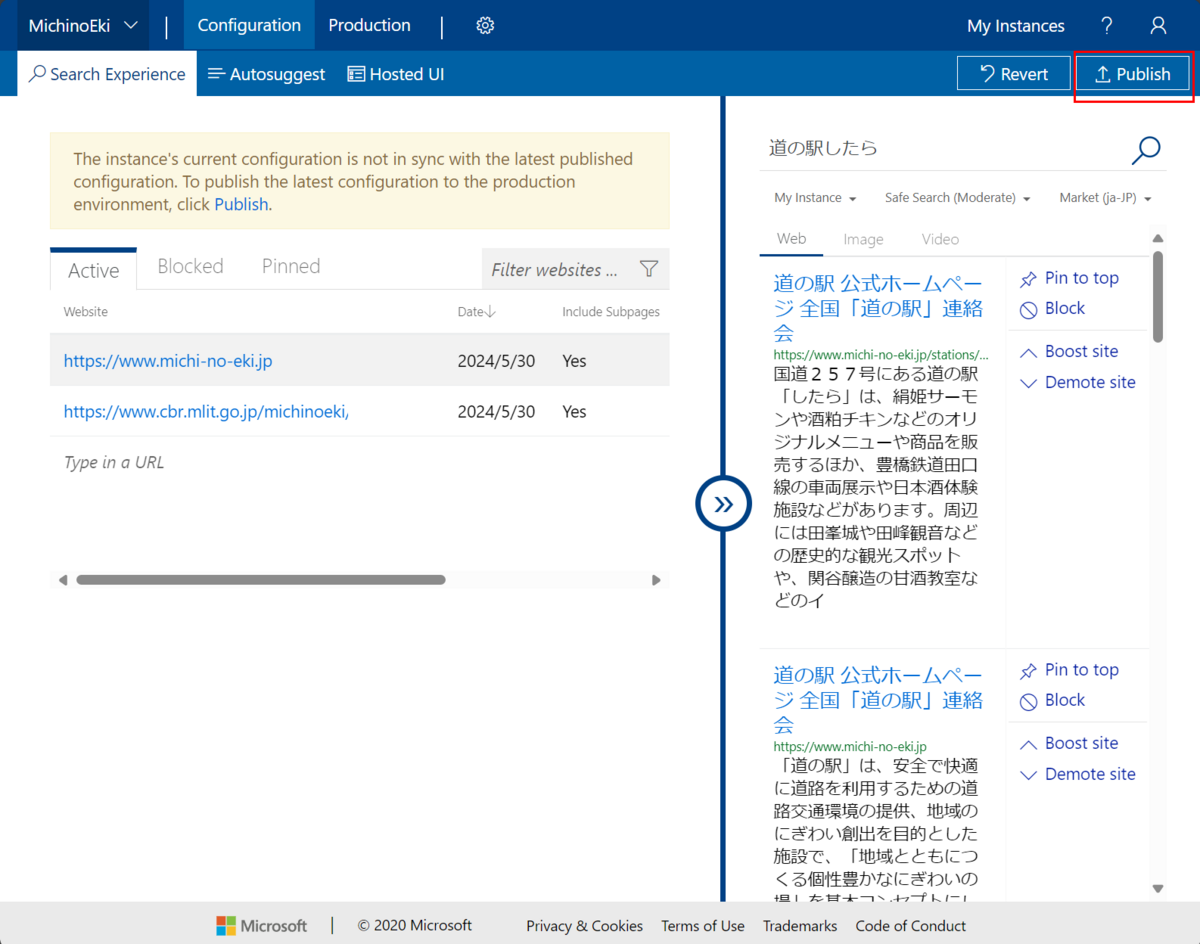The height and width of the screenshot is (944, 1200).
Task: Pin the first search result to top
Action: pyautogui.click(x=1069, y=278)
